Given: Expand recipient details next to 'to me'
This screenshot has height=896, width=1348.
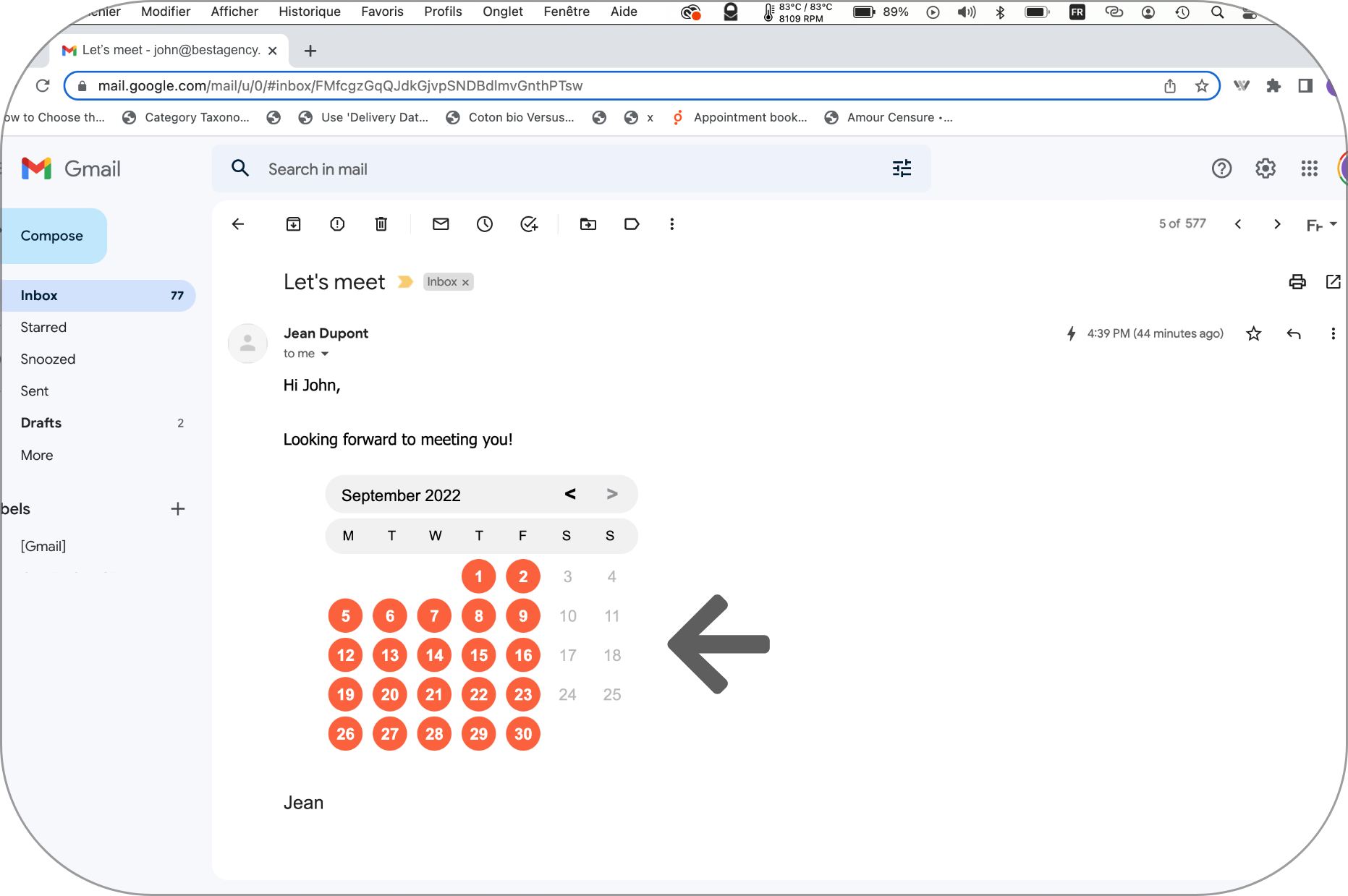Looking at the screenshot, I should (325, 354).
